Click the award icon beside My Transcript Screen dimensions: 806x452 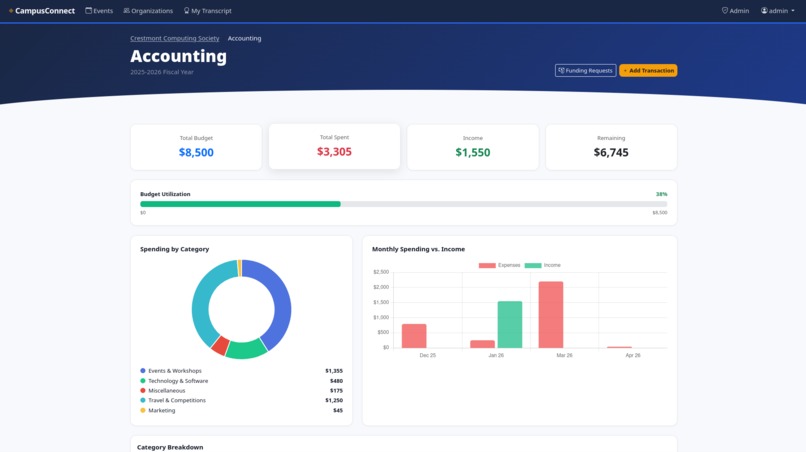tap(187, 10)
